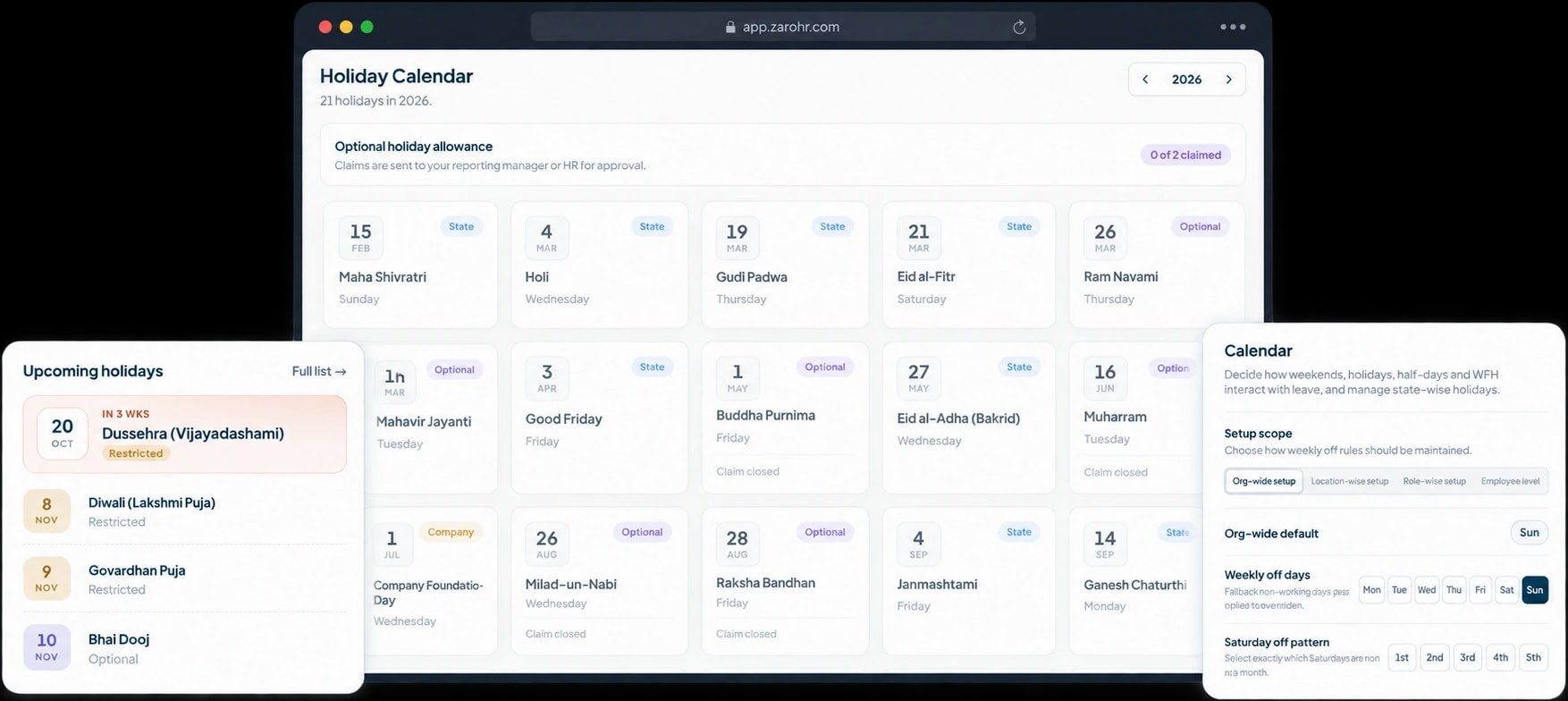This screenshot has height=701, width=1568.
Task: Click the State tag on Eid al-Adha (Bakrid)
Action: 1019,367
